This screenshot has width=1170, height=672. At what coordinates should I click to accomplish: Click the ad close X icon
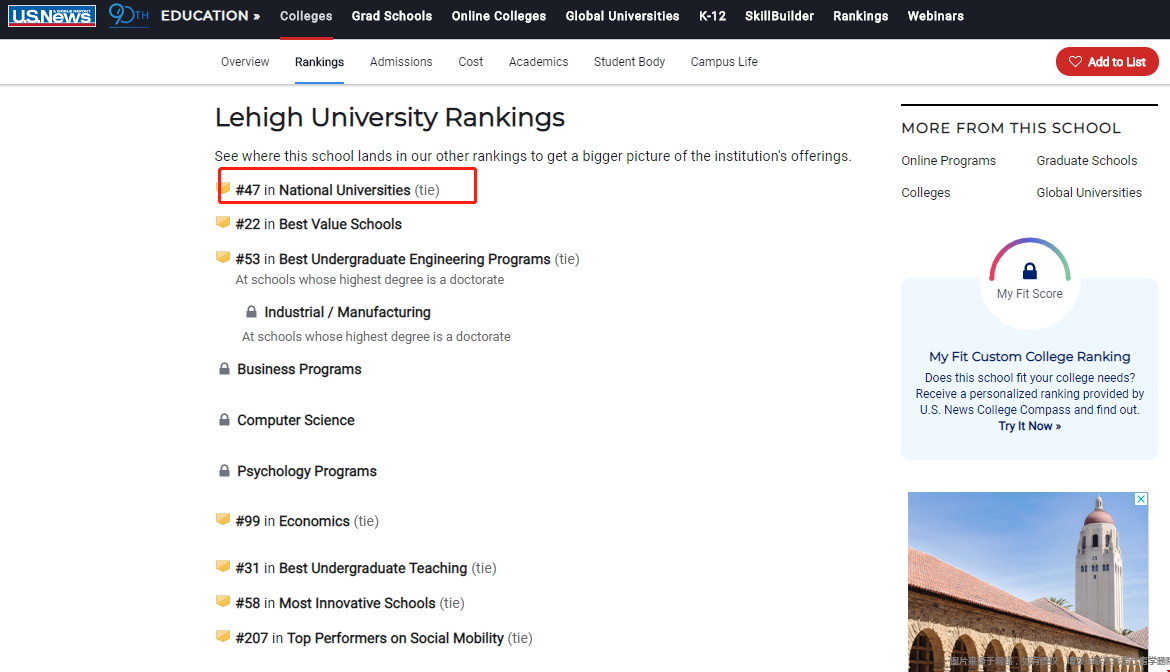1141,499
